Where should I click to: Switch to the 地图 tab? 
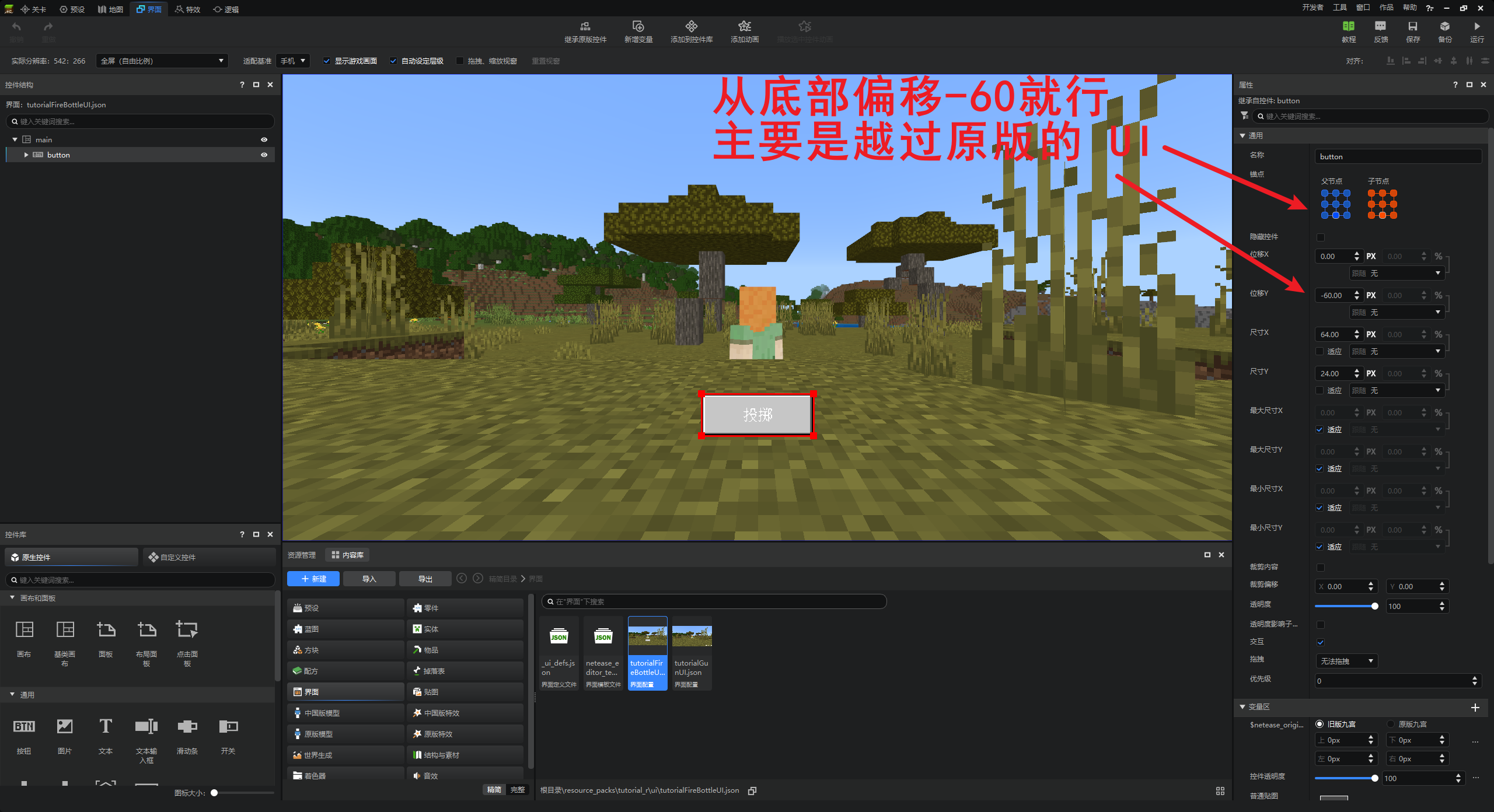[x=111, y=9]
